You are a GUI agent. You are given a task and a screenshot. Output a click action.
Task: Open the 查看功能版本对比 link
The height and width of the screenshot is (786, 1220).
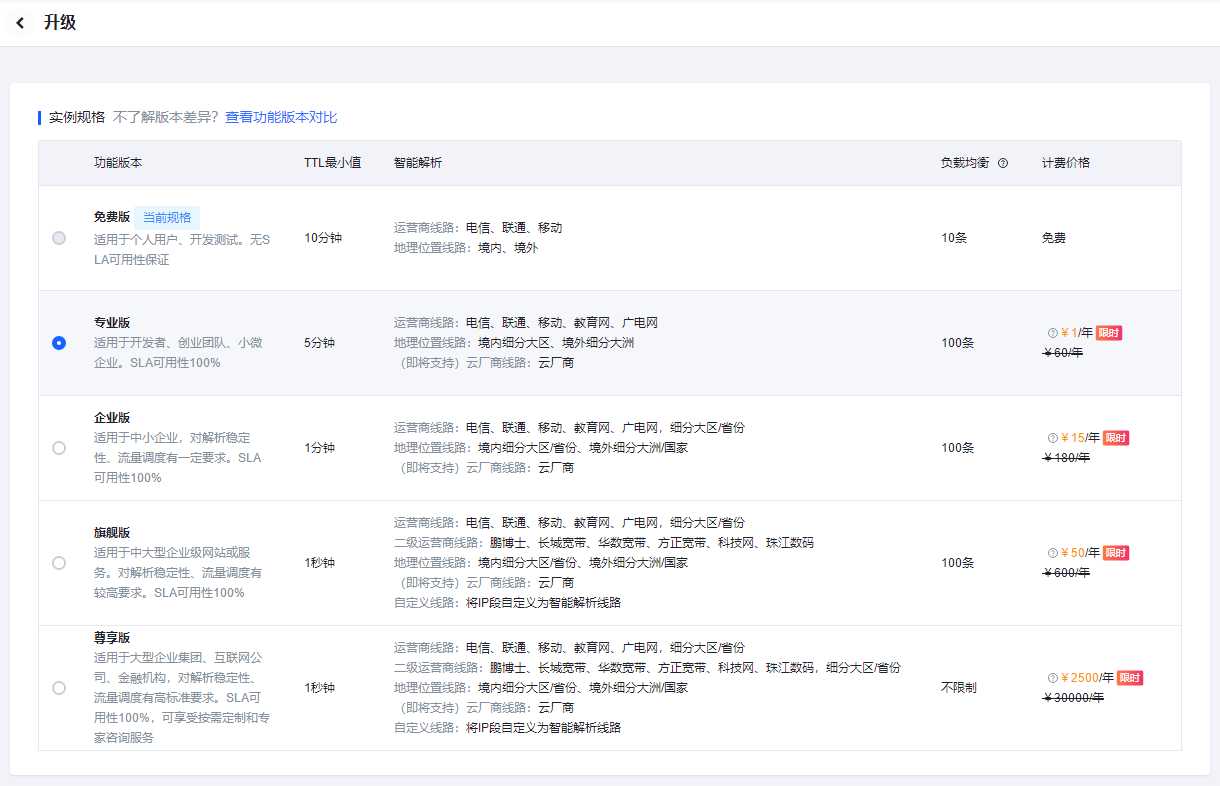pos(281,117)
